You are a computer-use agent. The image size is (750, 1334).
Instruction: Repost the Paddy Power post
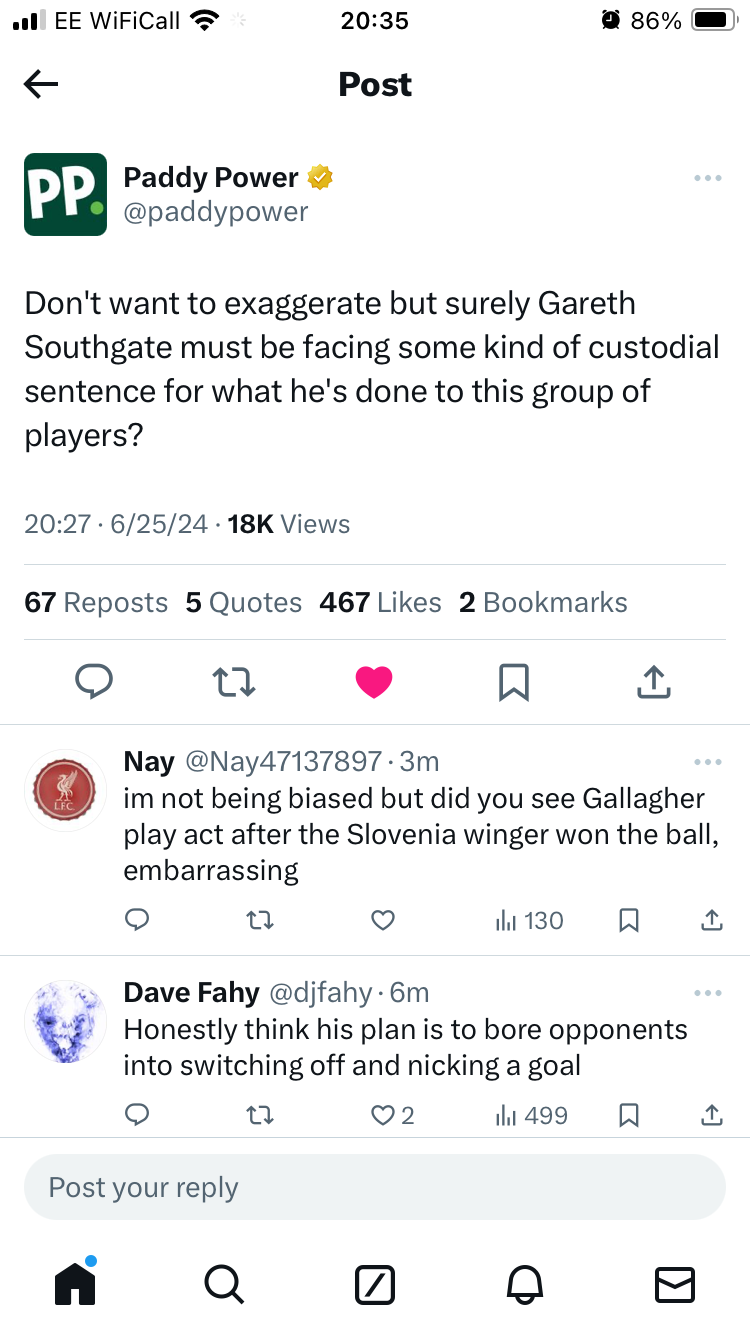(x=235, y=682)
